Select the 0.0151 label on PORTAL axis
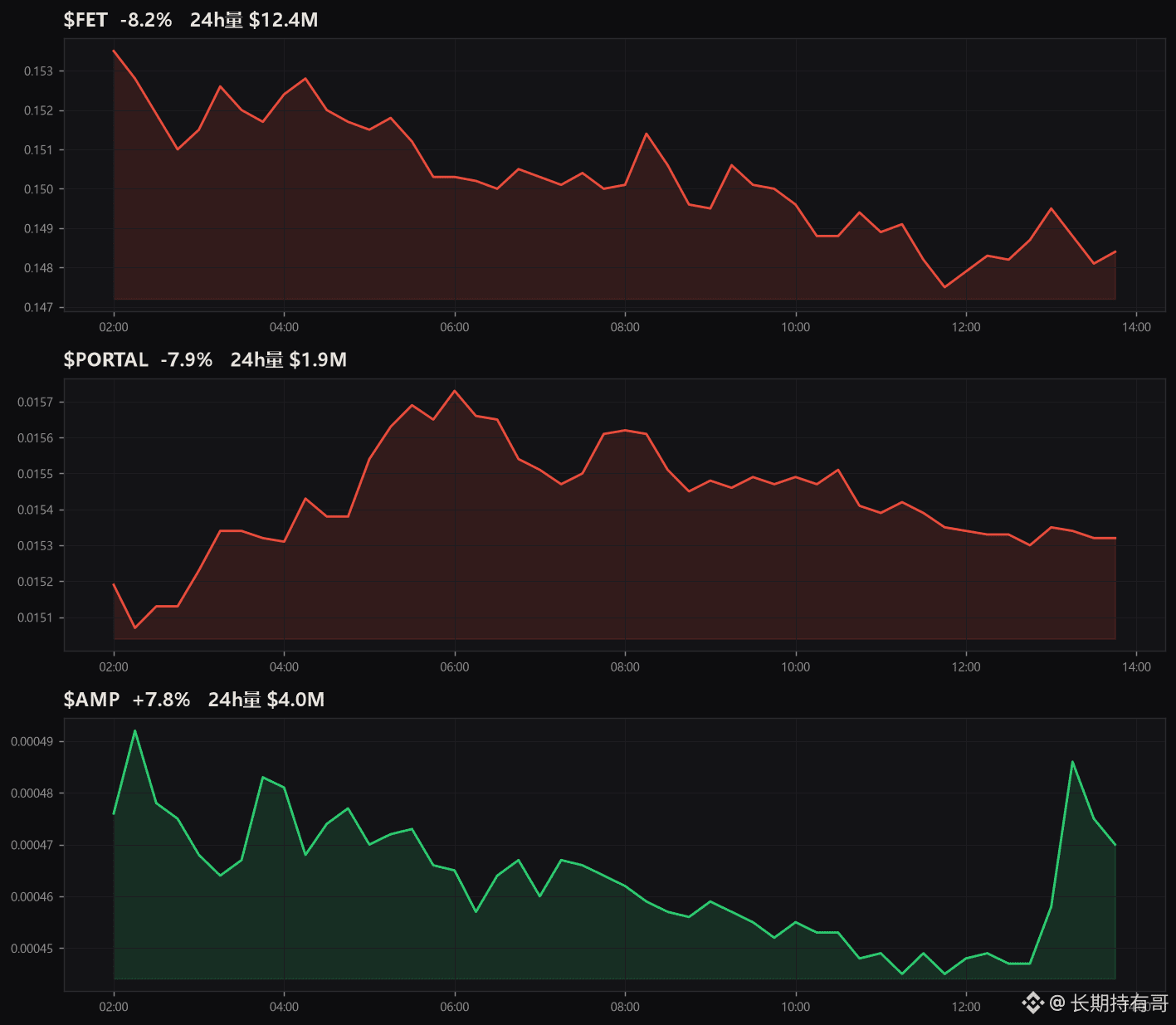This screenshot has width=1176, height=1025. 35,617
